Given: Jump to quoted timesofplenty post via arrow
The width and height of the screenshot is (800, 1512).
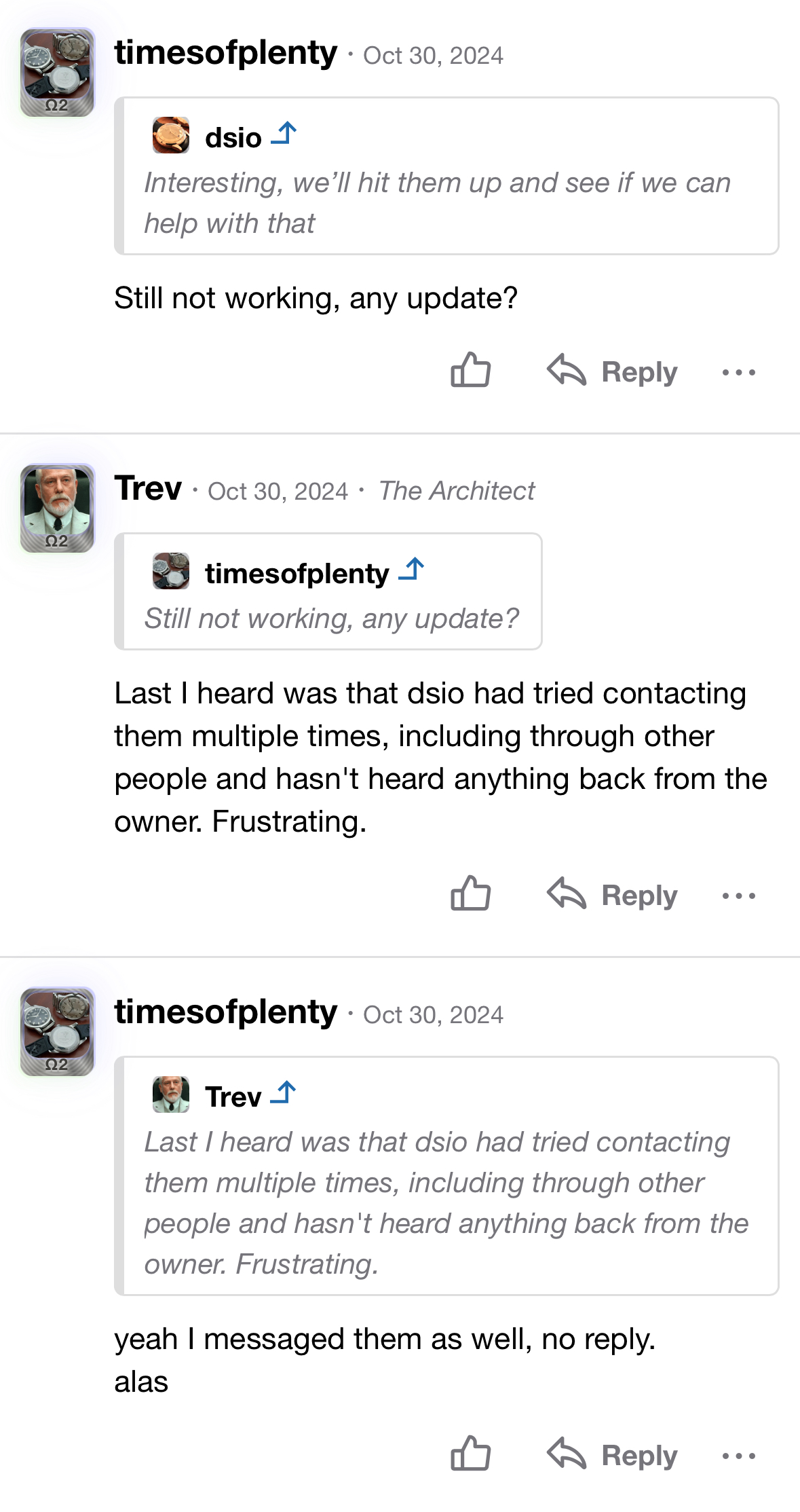Looking at the screenshot, I should pyautogui.click(x=411, y=570).
